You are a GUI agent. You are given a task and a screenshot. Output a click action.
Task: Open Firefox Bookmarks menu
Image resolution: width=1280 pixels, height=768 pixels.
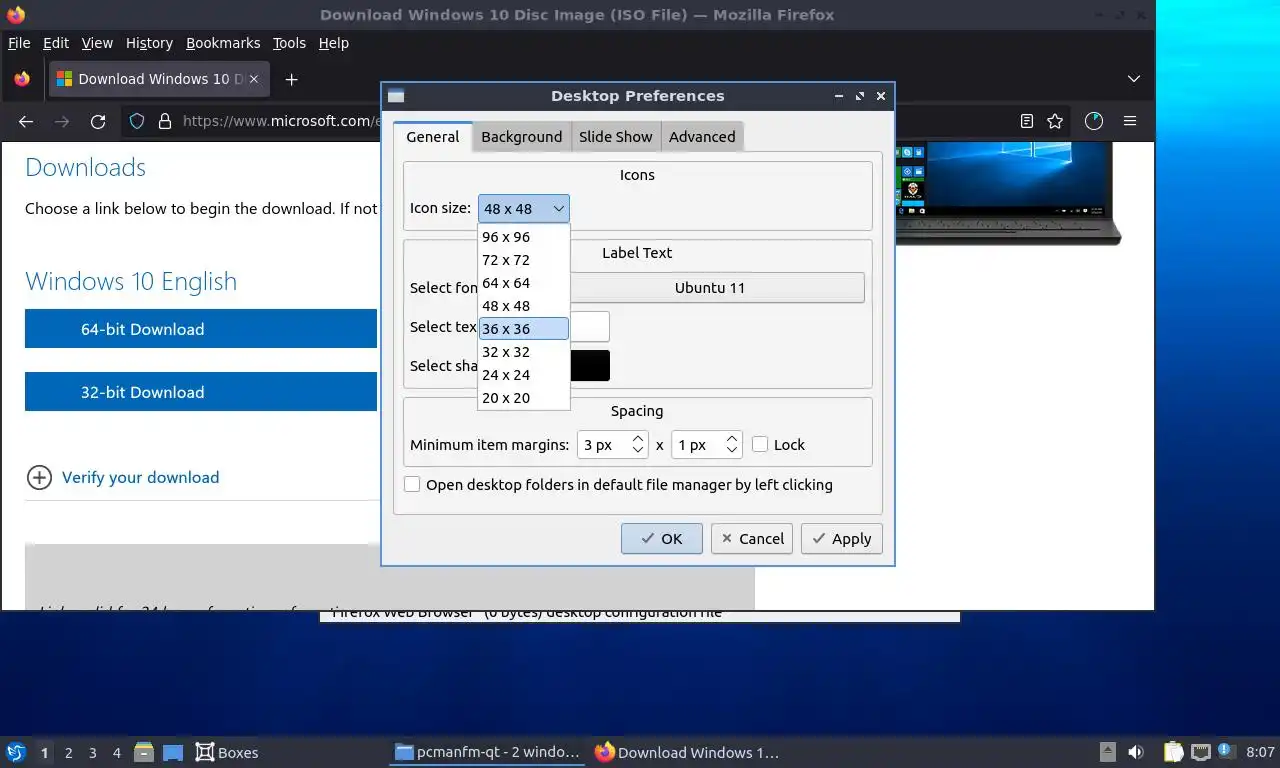[223, 43]
